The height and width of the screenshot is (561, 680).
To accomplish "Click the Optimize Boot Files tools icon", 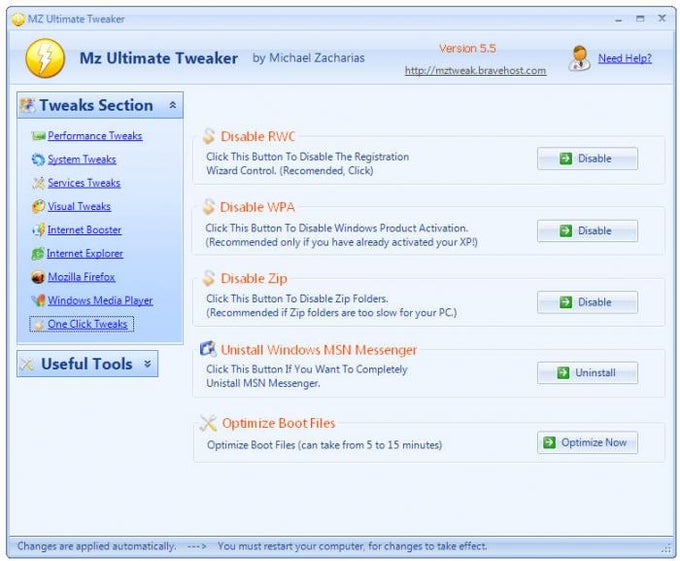I will click(x=209, y=423).
